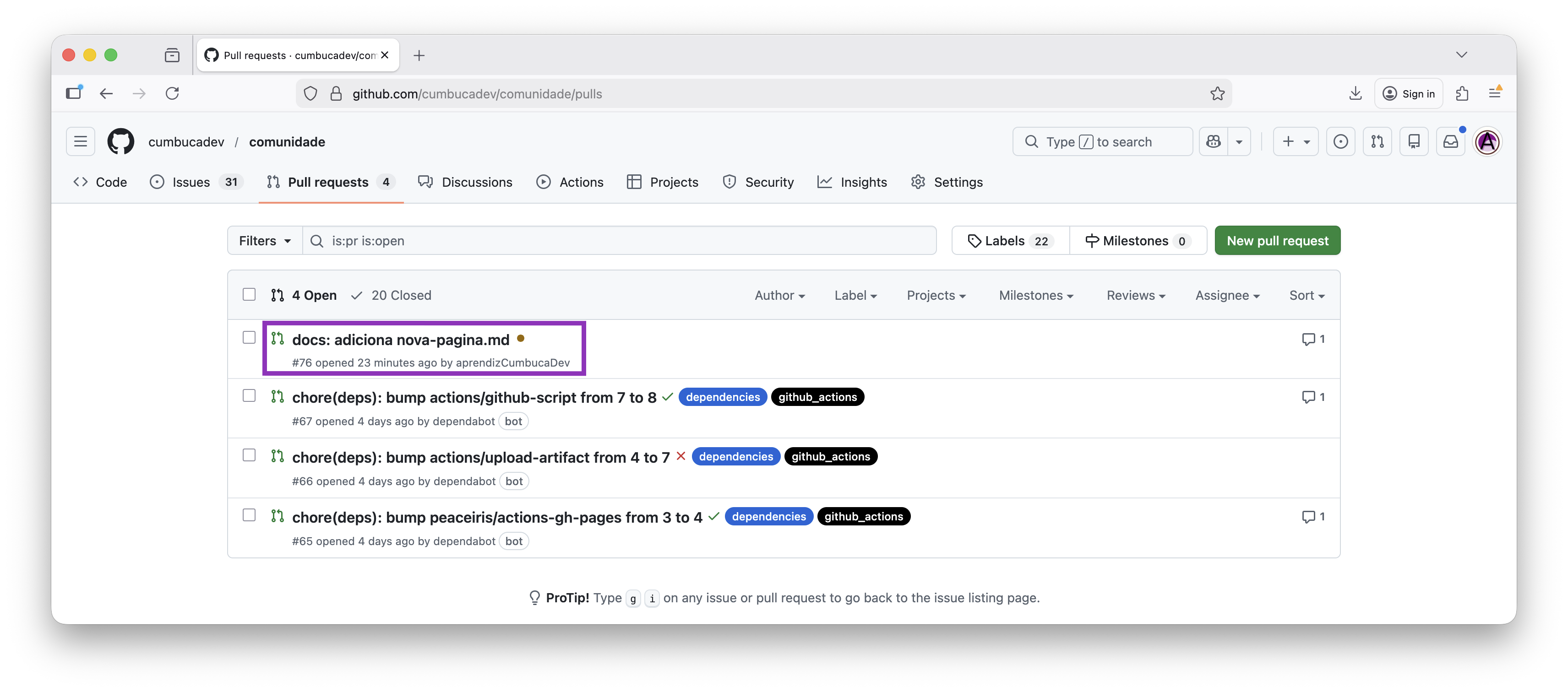Filter by dependencies label on PR #67
The width and height of the screenshot is (1568, 692).
pyautogui.click(x=723, y=397)
